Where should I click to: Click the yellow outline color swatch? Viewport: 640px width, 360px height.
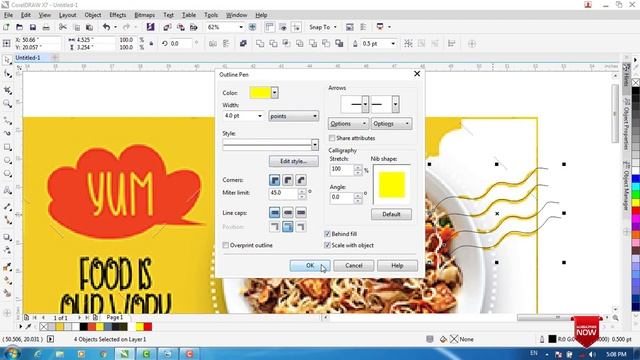[260, 93]
